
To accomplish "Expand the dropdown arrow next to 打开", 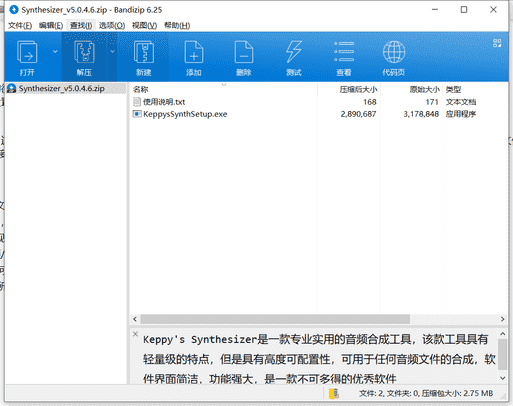I will pyautogui.click(x=55, y=52).
